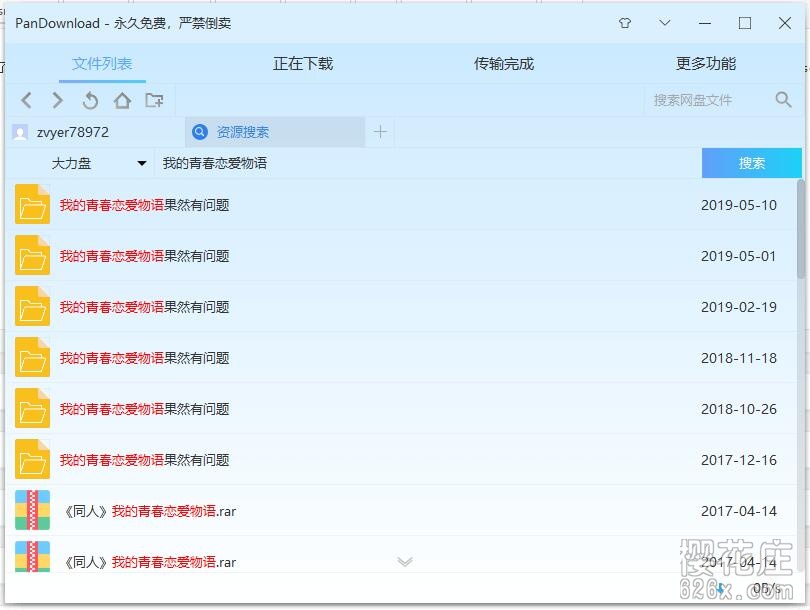
Task: Go forward with the right arrow icon
Action: (x=57, y=100)
